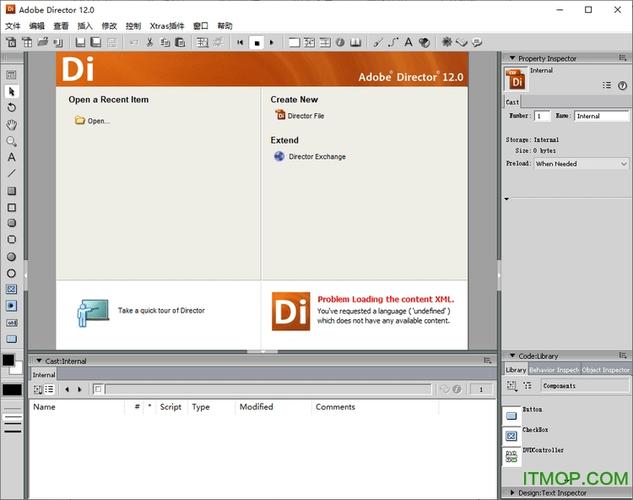
Task: Open the Preload When Needed dropdown
Action: click(581, 163)
